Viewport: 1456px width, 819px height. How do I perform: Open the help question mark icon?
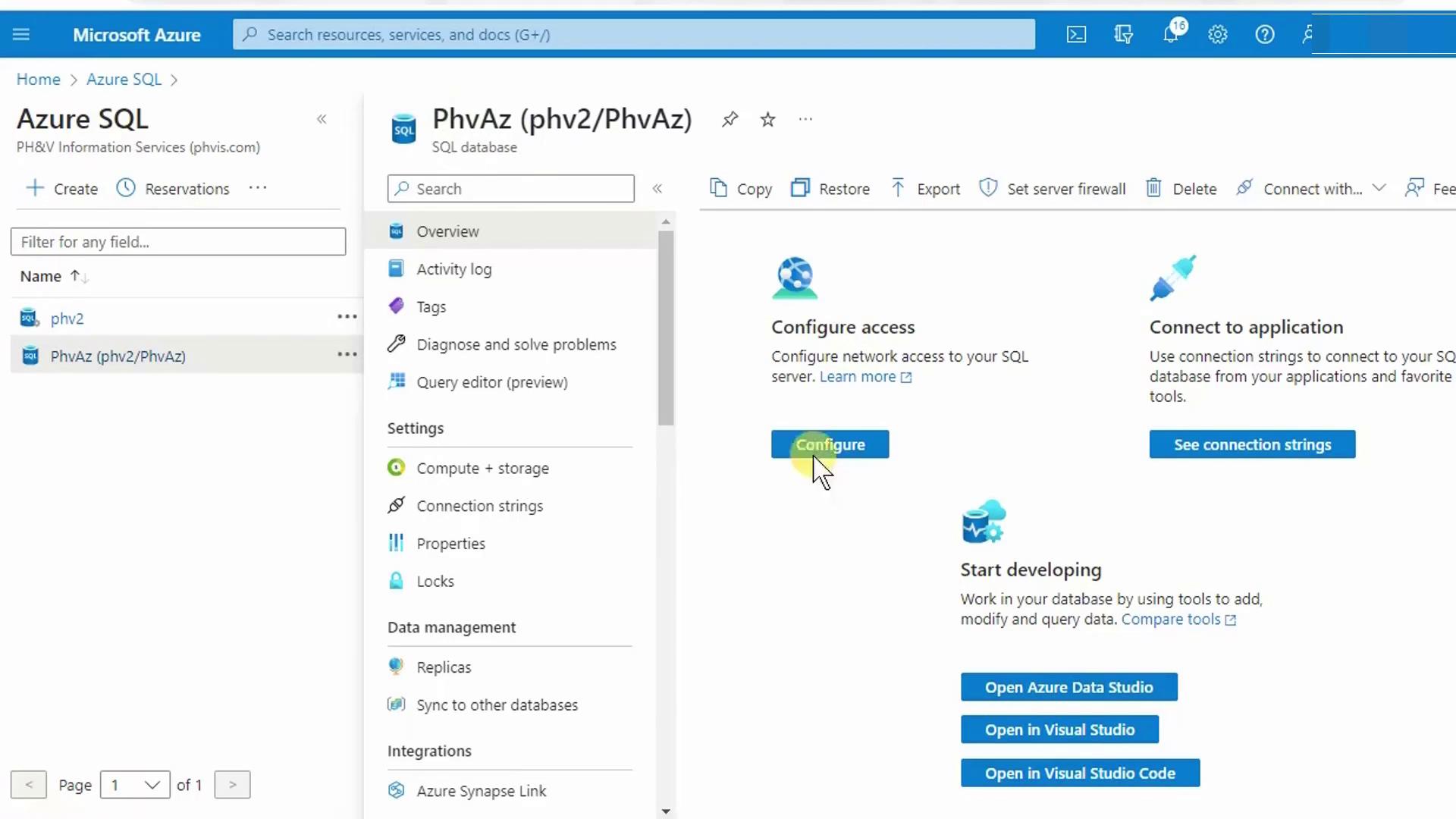tap(1265, 34)
